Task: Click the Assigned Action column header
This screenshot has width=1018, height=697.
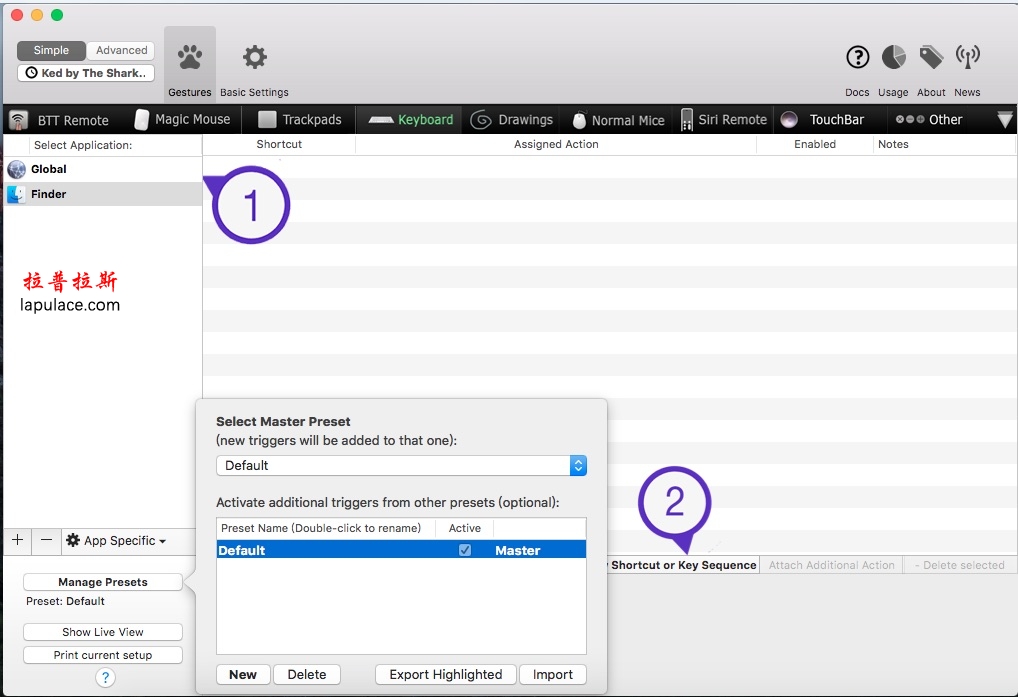Action: click(x=556, y=144)
